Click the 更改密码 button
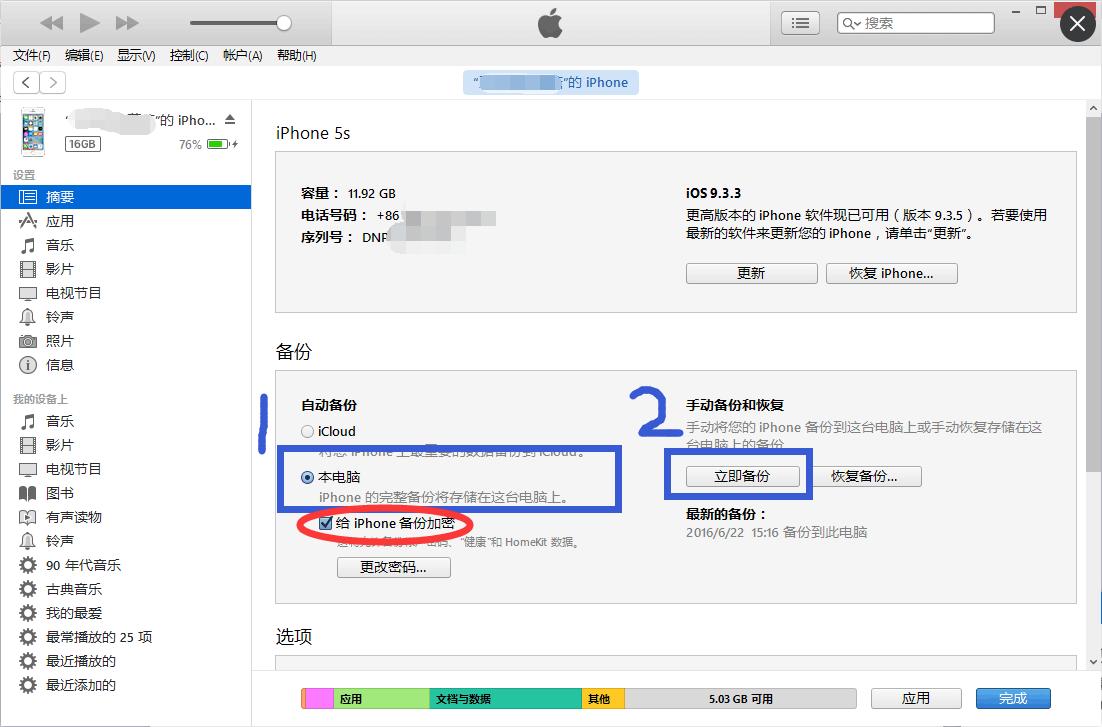Image resolution: width=1102 pixels, height=727 pixels. [x=393, y=567]
